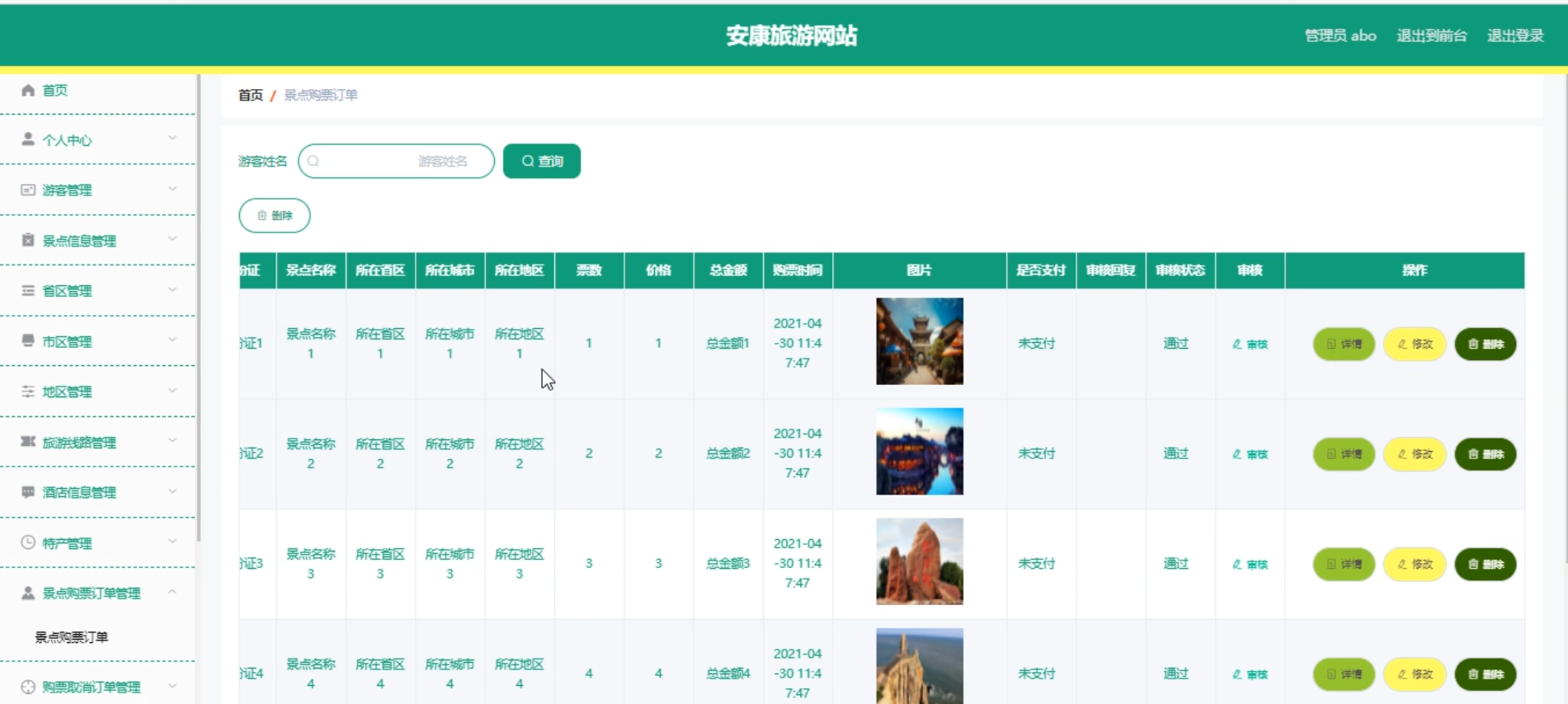Click the 查询 search button
This screenshot has width=1568, height=704.
pos(542,161)
